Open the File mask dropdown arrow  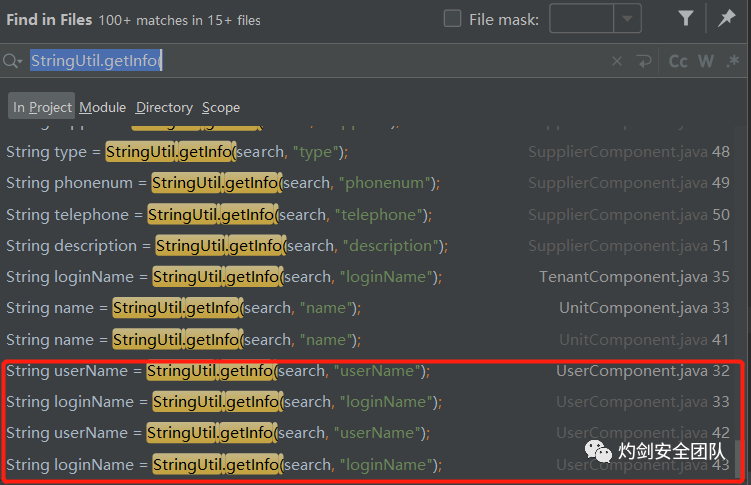pyautogui.click(x=627, y=19)
